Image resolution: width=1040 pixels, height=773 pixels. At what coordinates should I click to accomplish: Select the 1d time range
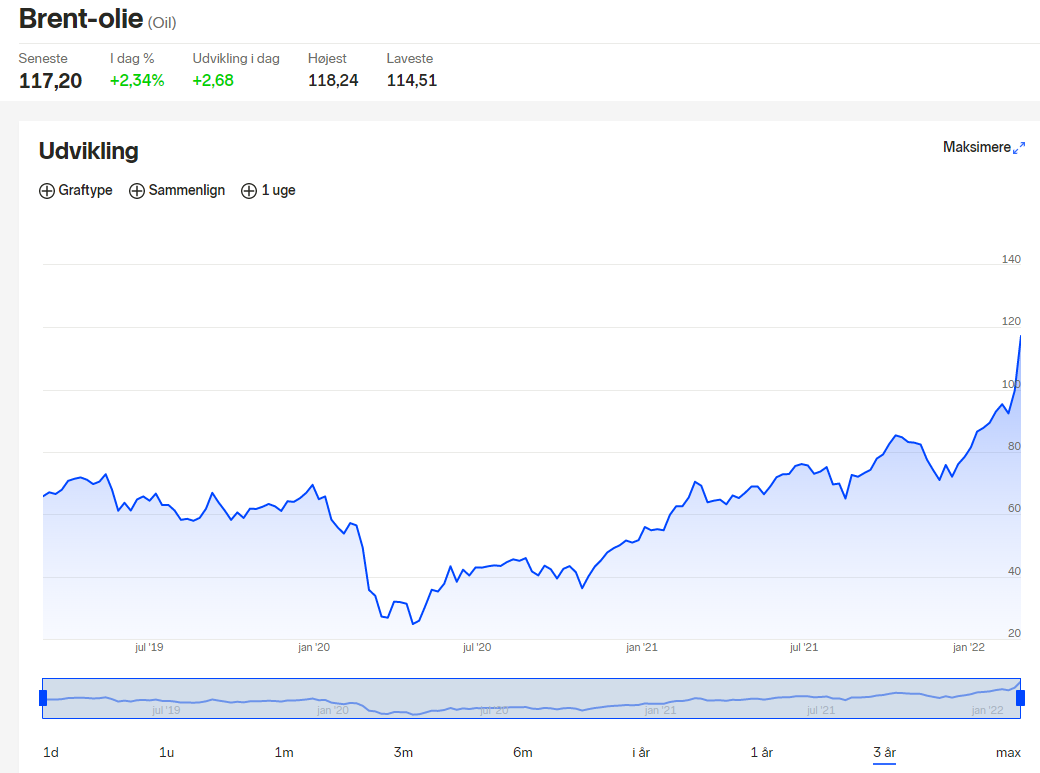[51, 752]
